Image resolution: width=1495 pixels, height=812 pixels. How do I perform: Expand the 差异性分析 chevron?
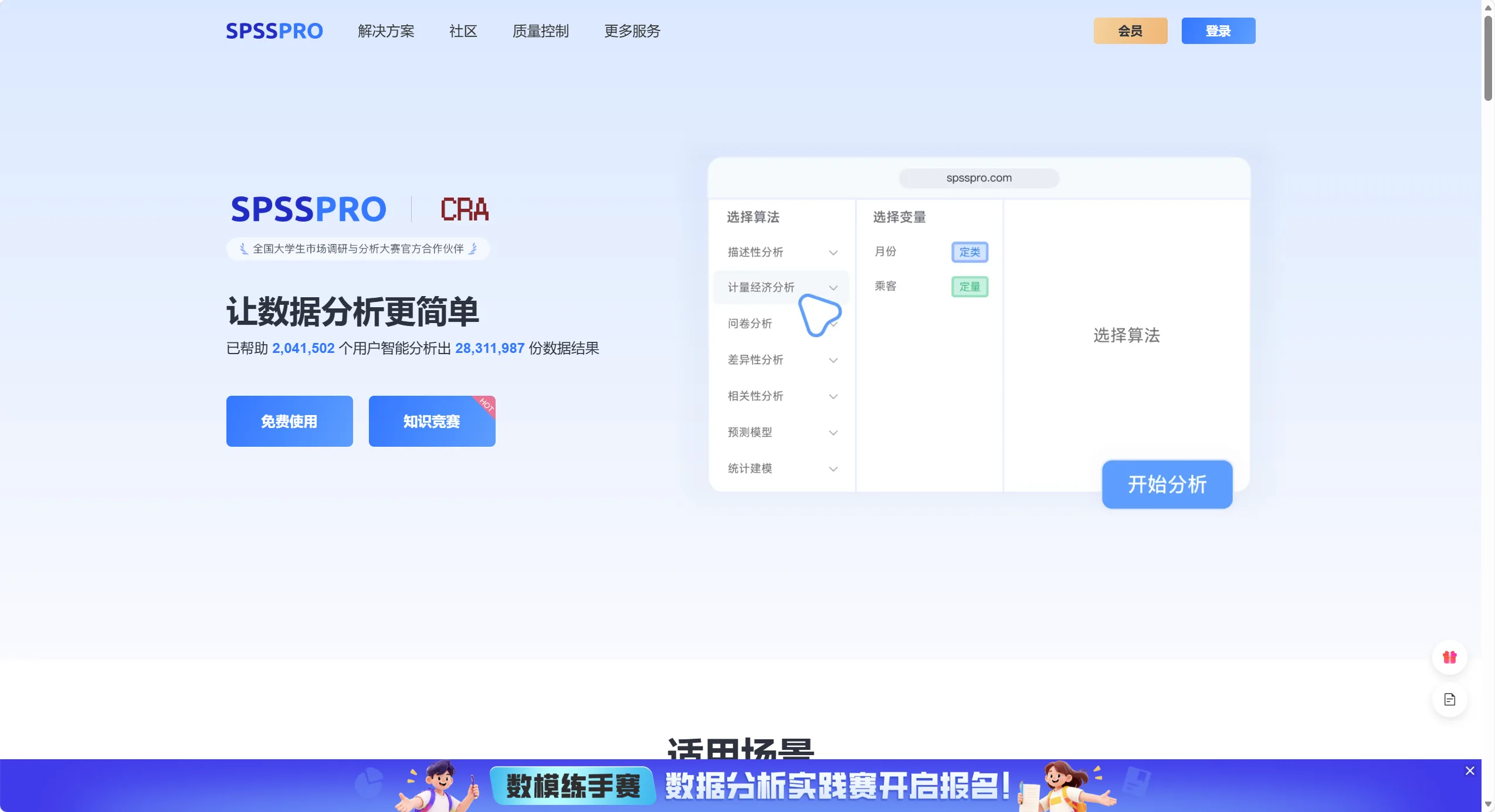833,361
